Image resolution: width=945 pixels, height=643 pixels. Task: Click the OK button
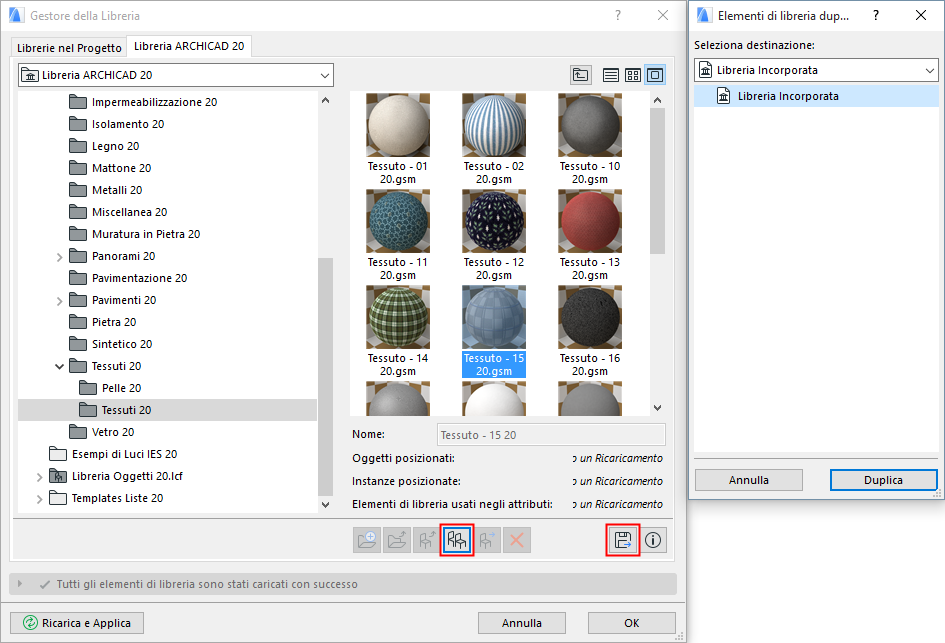point(632,623)
